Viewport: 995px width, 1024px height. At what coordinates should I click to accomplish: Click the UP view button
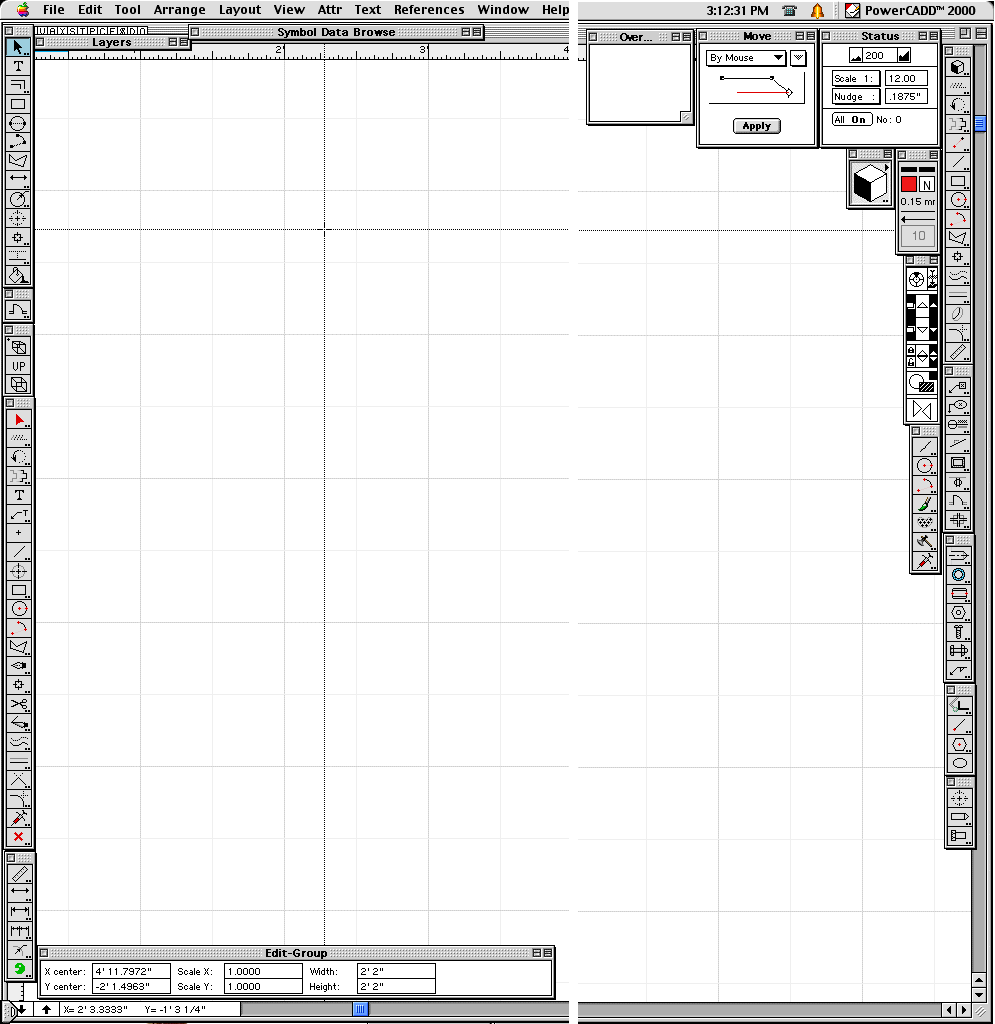point(18,366)
